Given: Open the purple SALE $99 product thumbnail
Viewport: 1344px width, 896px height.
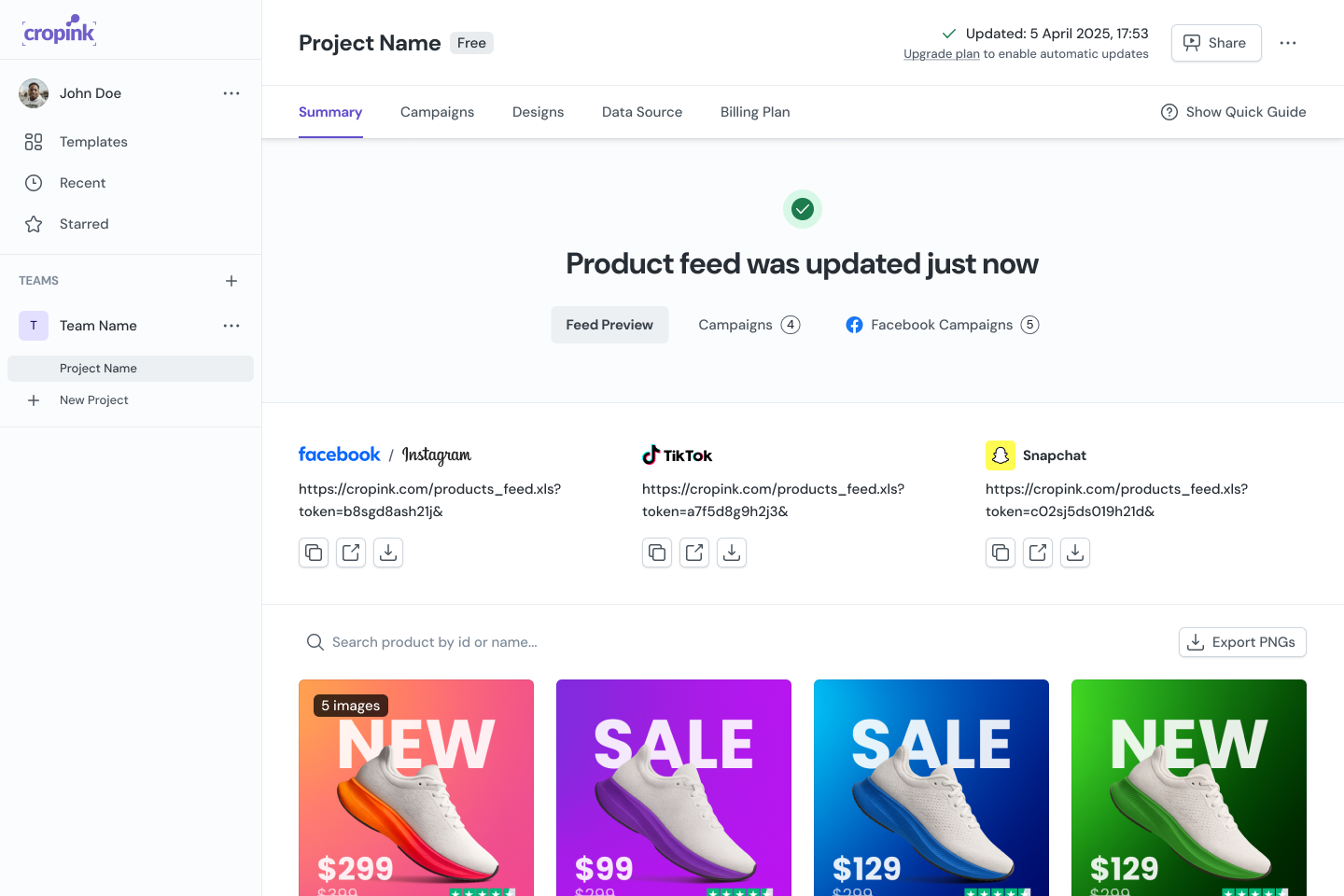Looking at the screenshot, I should click(674, 788).
